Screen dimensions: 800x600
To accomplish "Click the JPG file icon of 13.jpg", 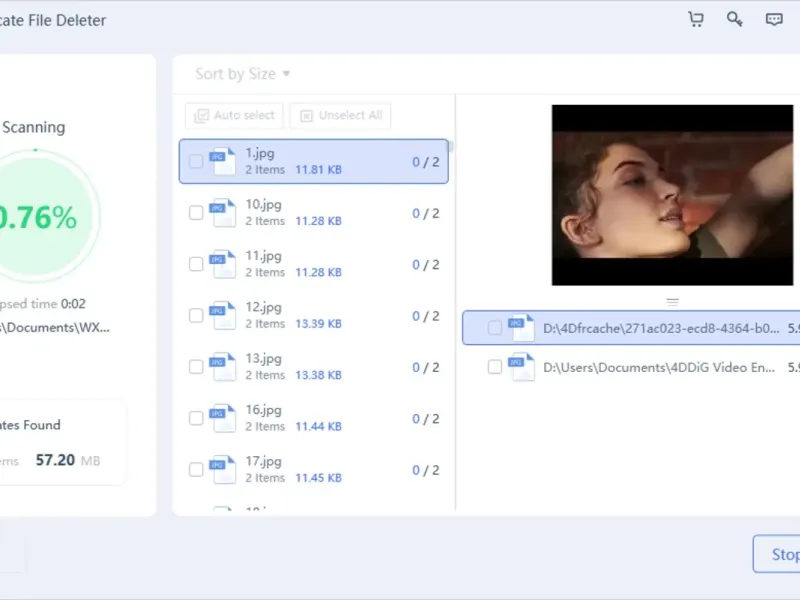I will 223,367.
